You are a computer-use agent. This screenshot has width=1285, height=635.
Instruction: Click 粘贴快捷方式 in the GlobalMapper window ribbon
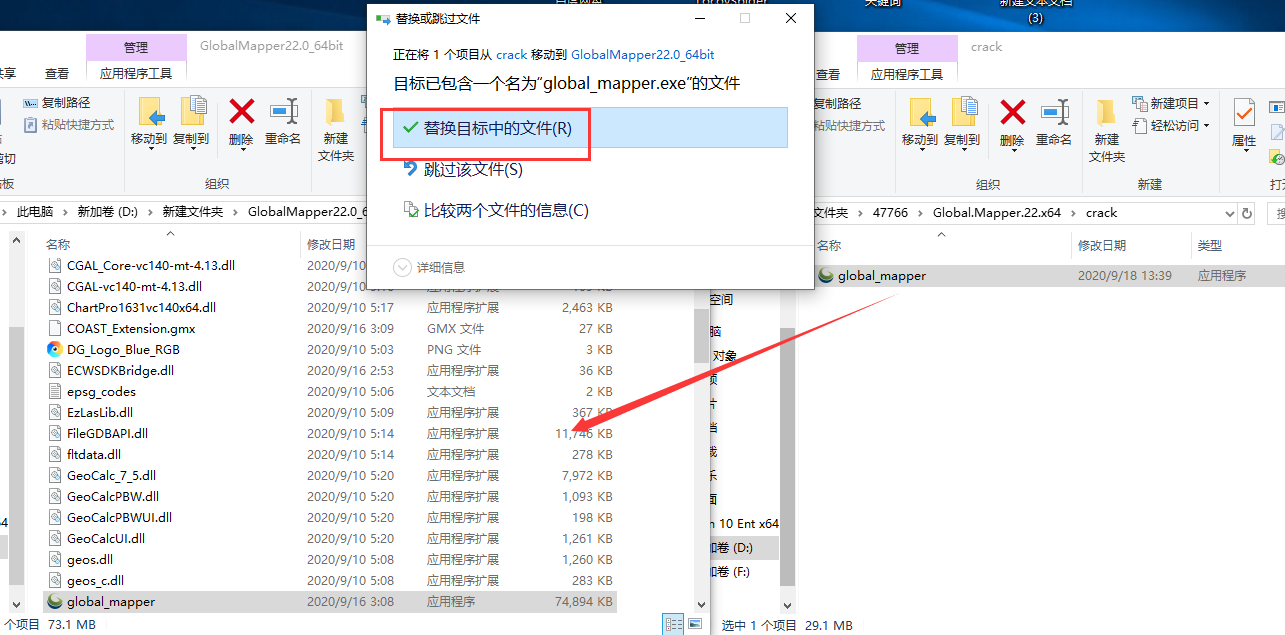(68, 125)
